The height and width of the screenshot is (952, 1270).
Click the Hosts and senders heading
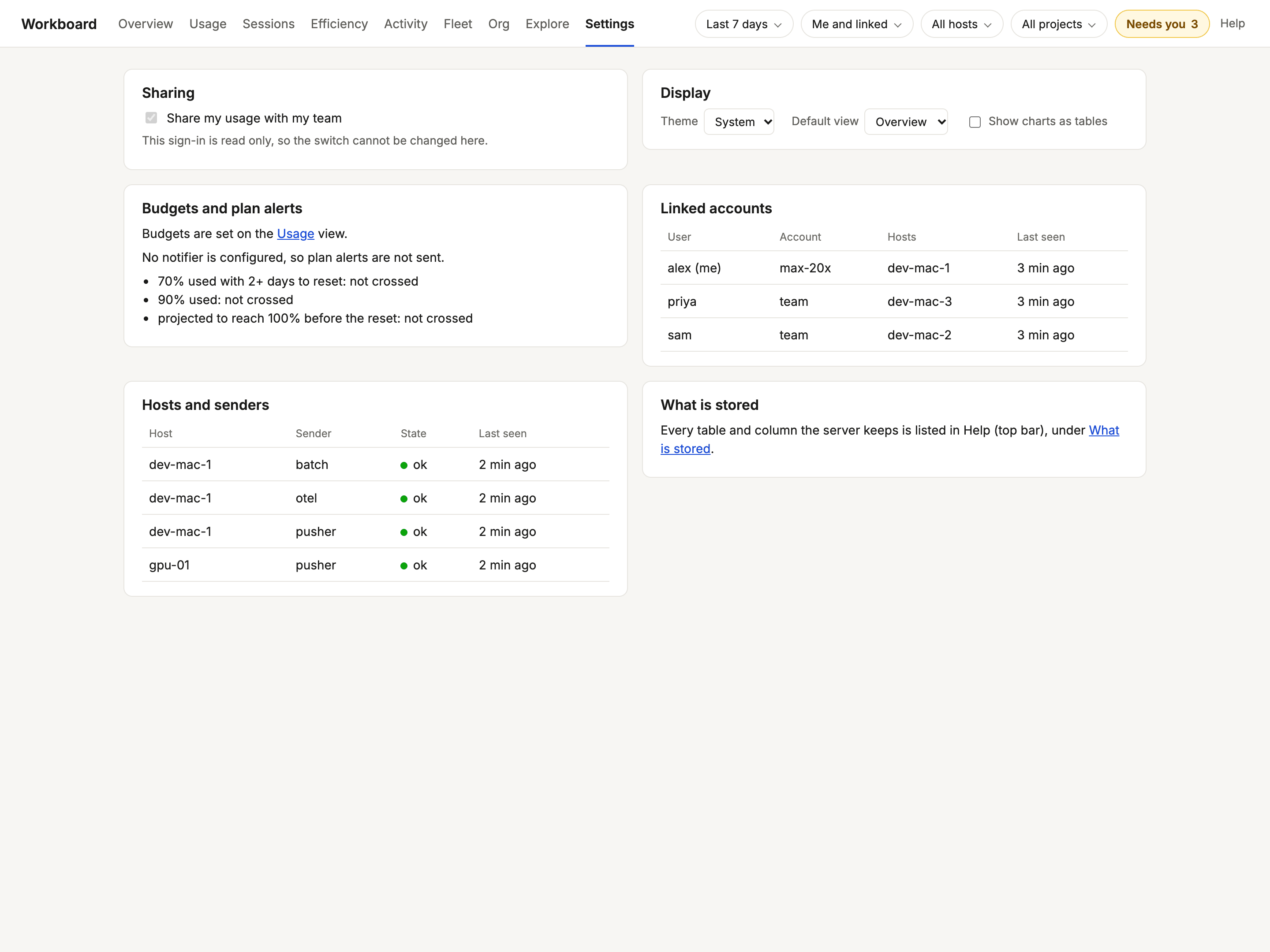(x=205, y=405)
